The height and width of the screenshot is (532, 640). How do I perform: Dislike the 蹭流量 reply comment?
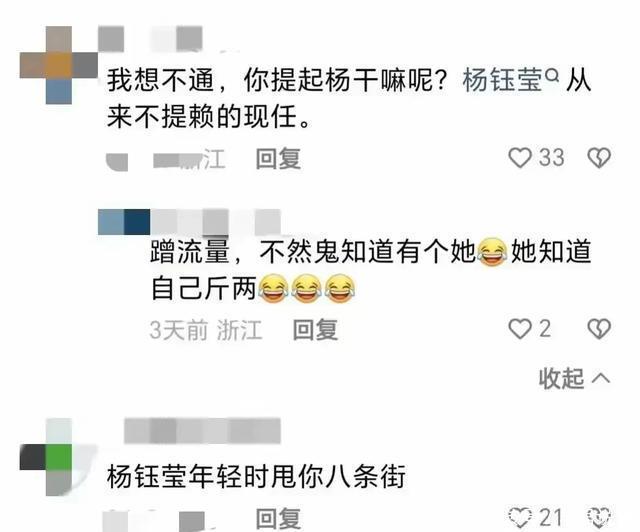coord(599,329)
